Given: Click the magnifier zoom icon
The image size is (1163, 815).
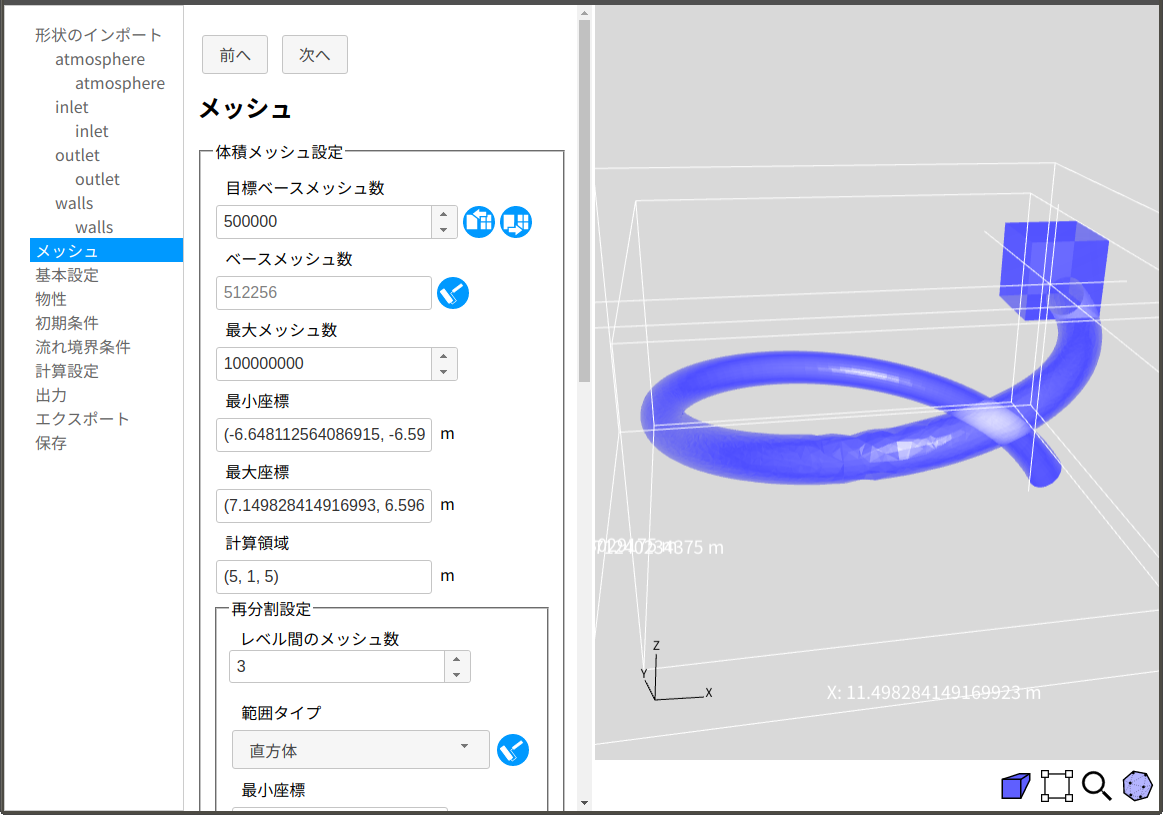Looking at the screenshot, I should click(x=1096, y=786).
